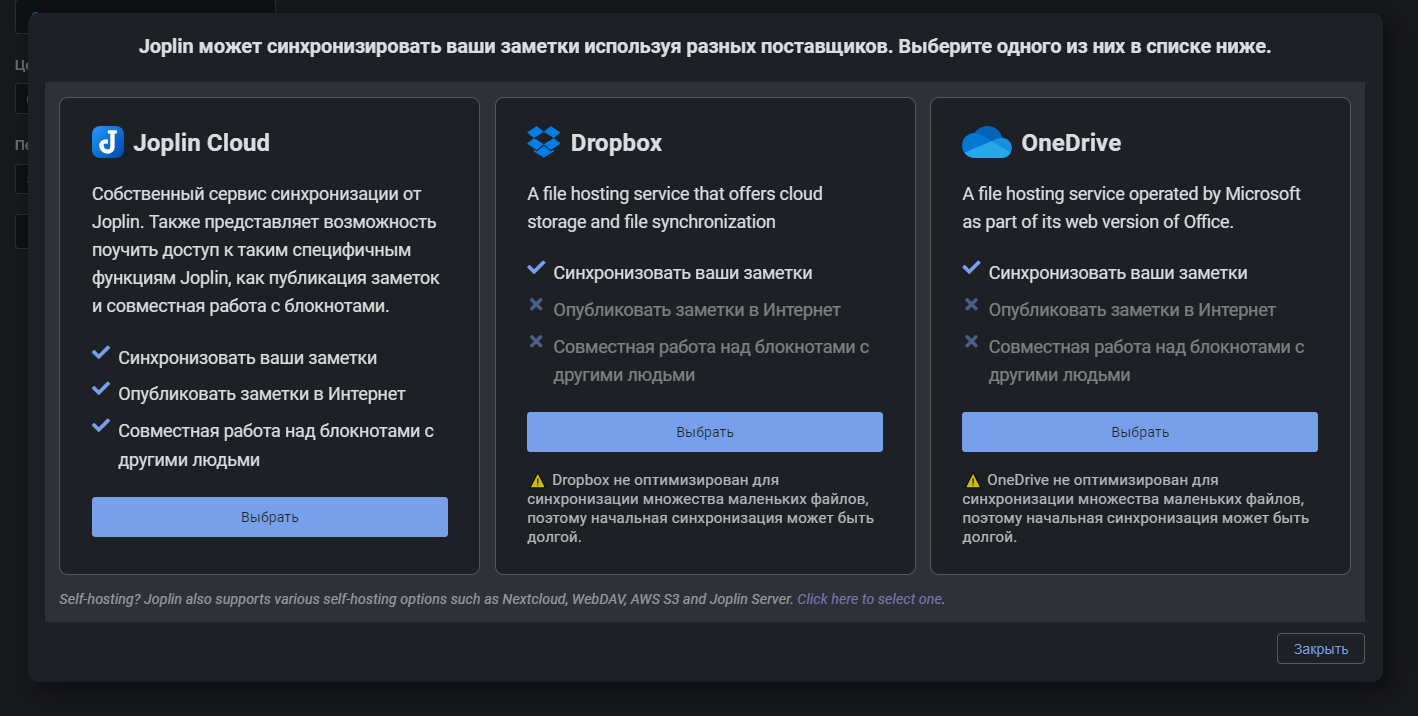Image resolution: width=1418 pixels, height=716 pixels.
Task: Click cross icon beside OneDrive publish notes feature
Action: (971, 305)
